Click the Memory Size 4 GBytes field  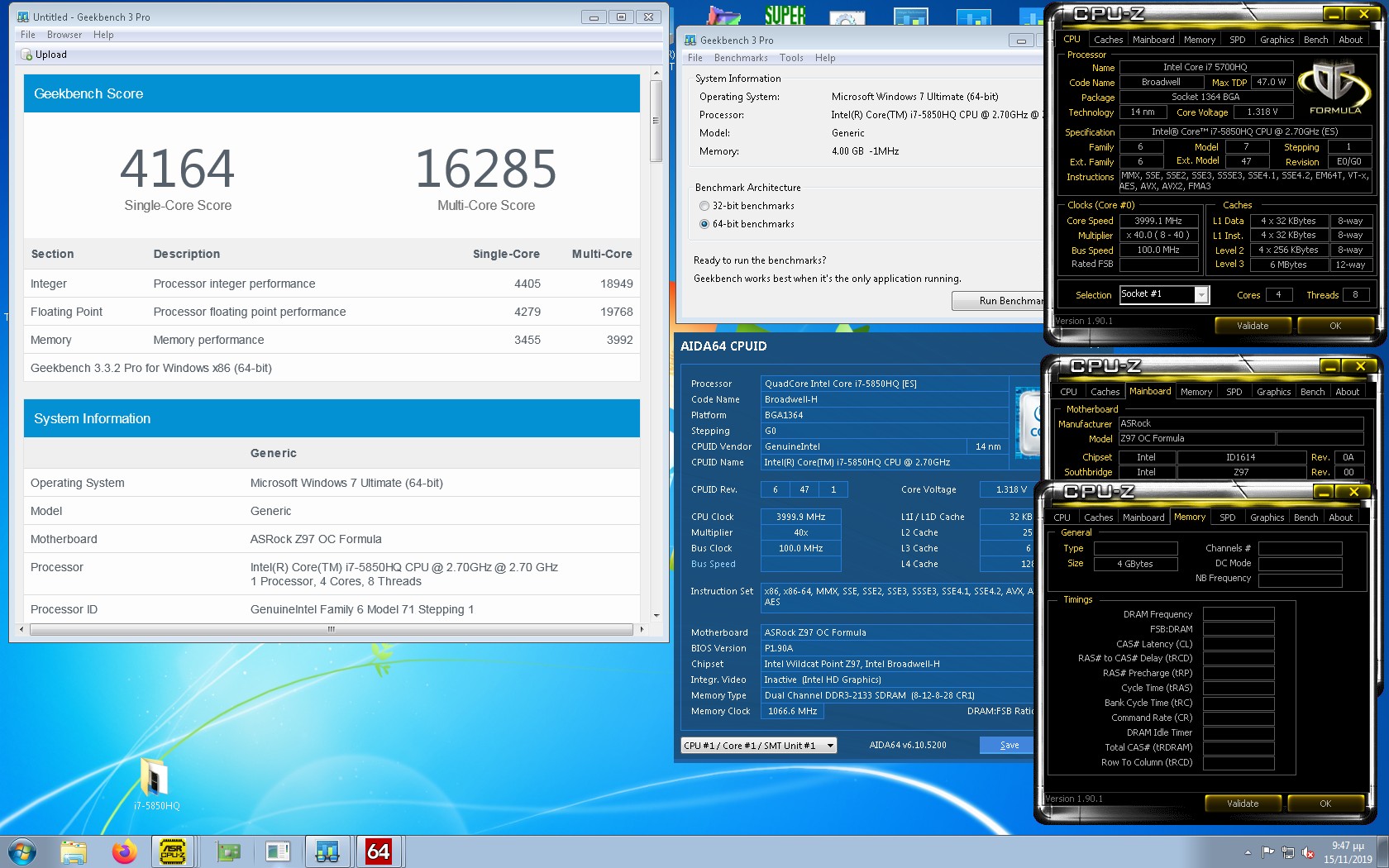click(1135, 564)
